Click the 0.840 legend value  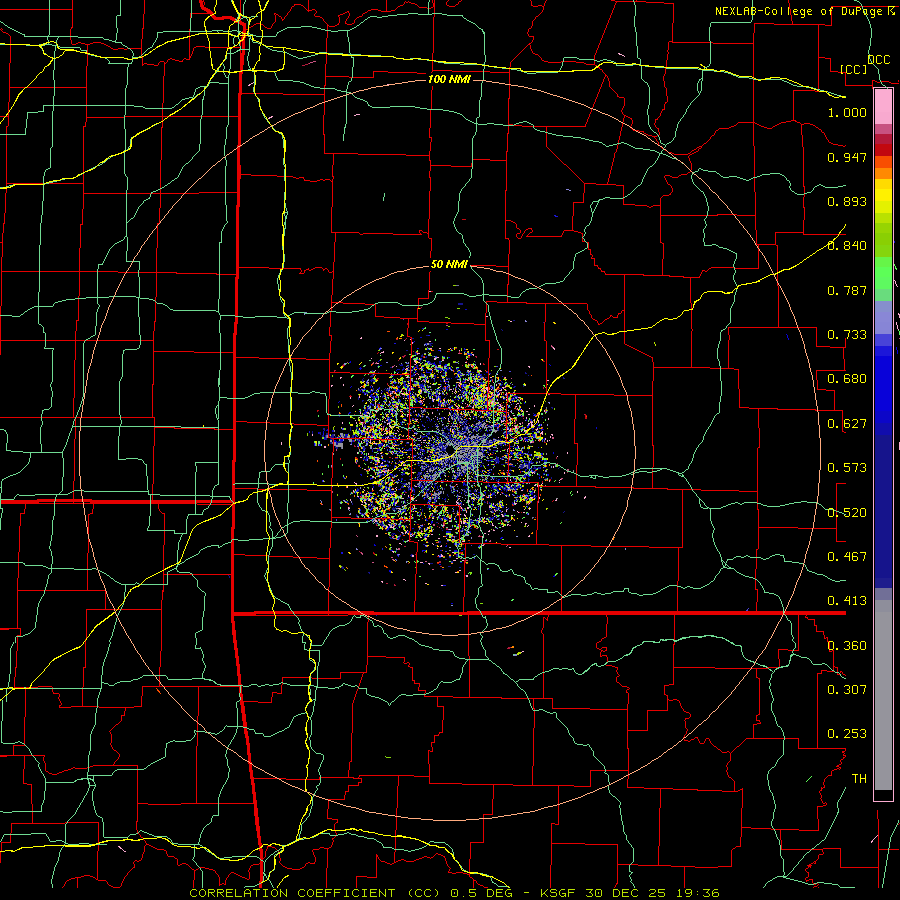click(847, 246)
